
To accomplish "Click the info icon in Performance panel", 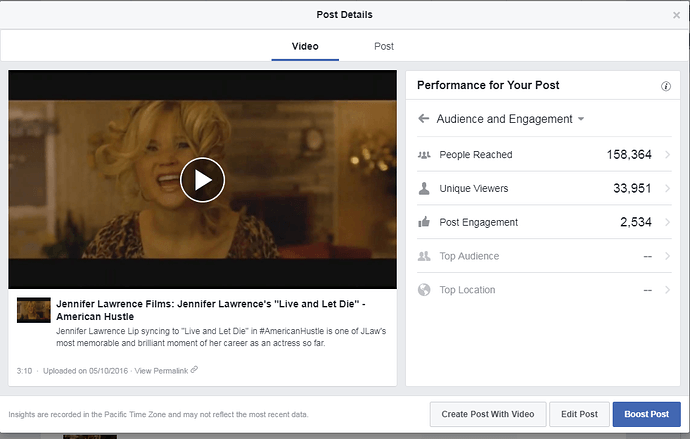I will (666, 87).
